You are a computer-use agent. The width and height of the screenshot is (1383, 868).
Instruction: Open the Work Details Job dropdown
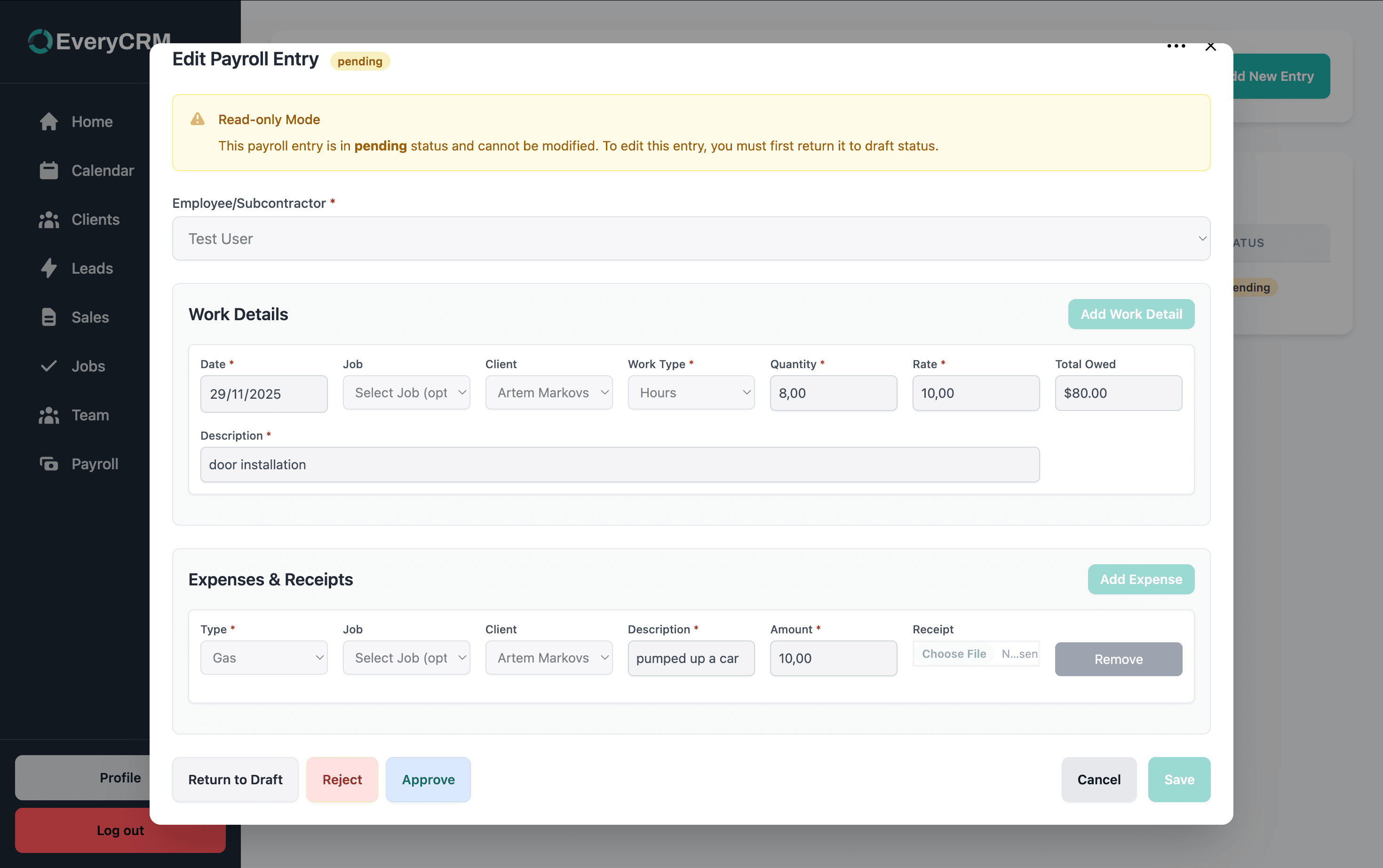click(406, 393)
